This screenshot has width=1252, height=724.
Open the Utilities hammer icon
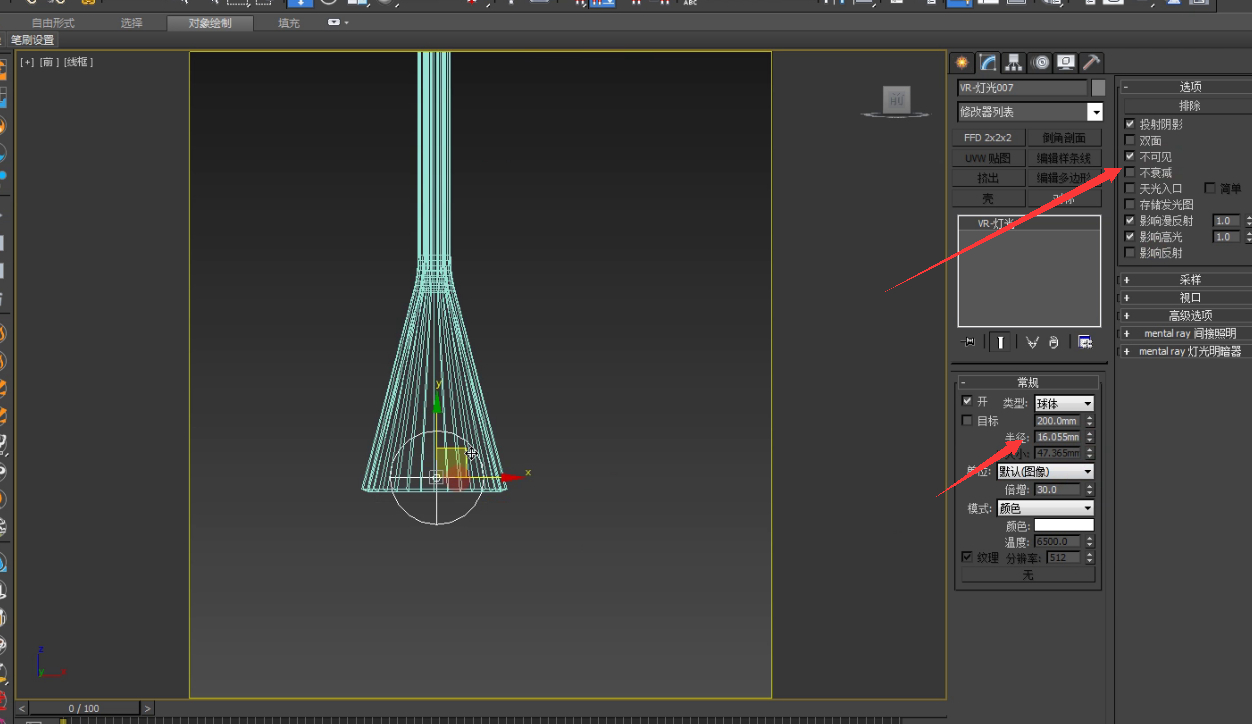coord(1091,63)
